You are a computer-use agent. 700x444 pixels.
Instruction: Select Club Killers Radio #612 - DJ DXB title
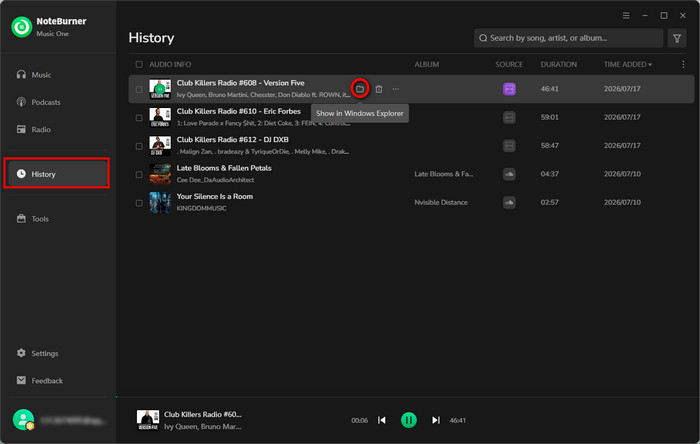coord(233,140)
